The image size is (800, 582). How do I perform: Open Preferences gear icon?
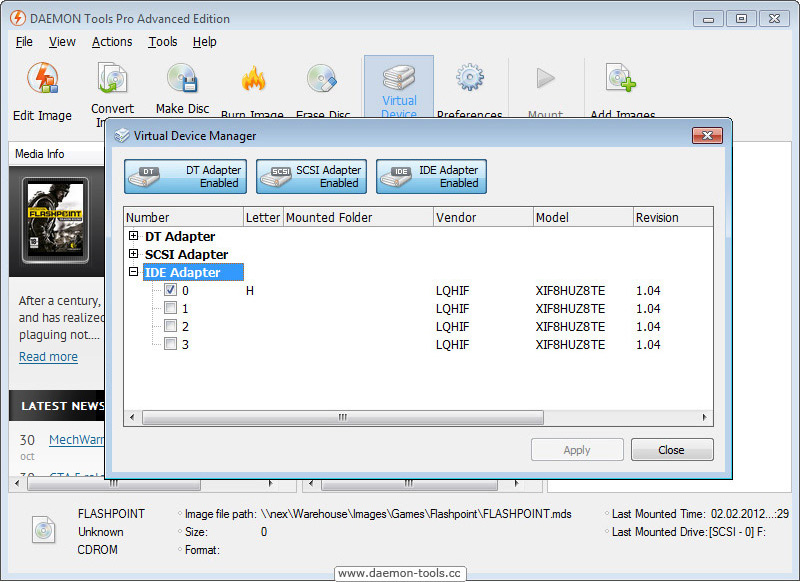[469, 78]
